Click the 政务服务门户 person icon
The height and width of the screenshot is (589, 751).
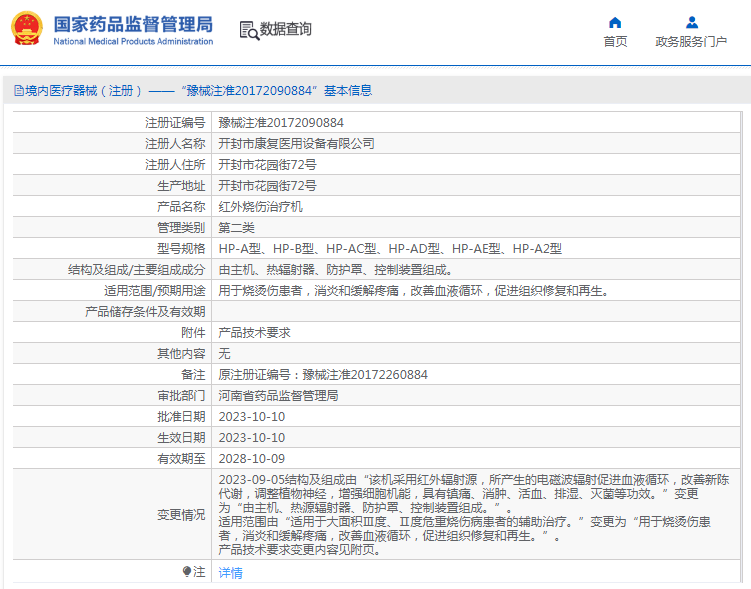[692, 23]
